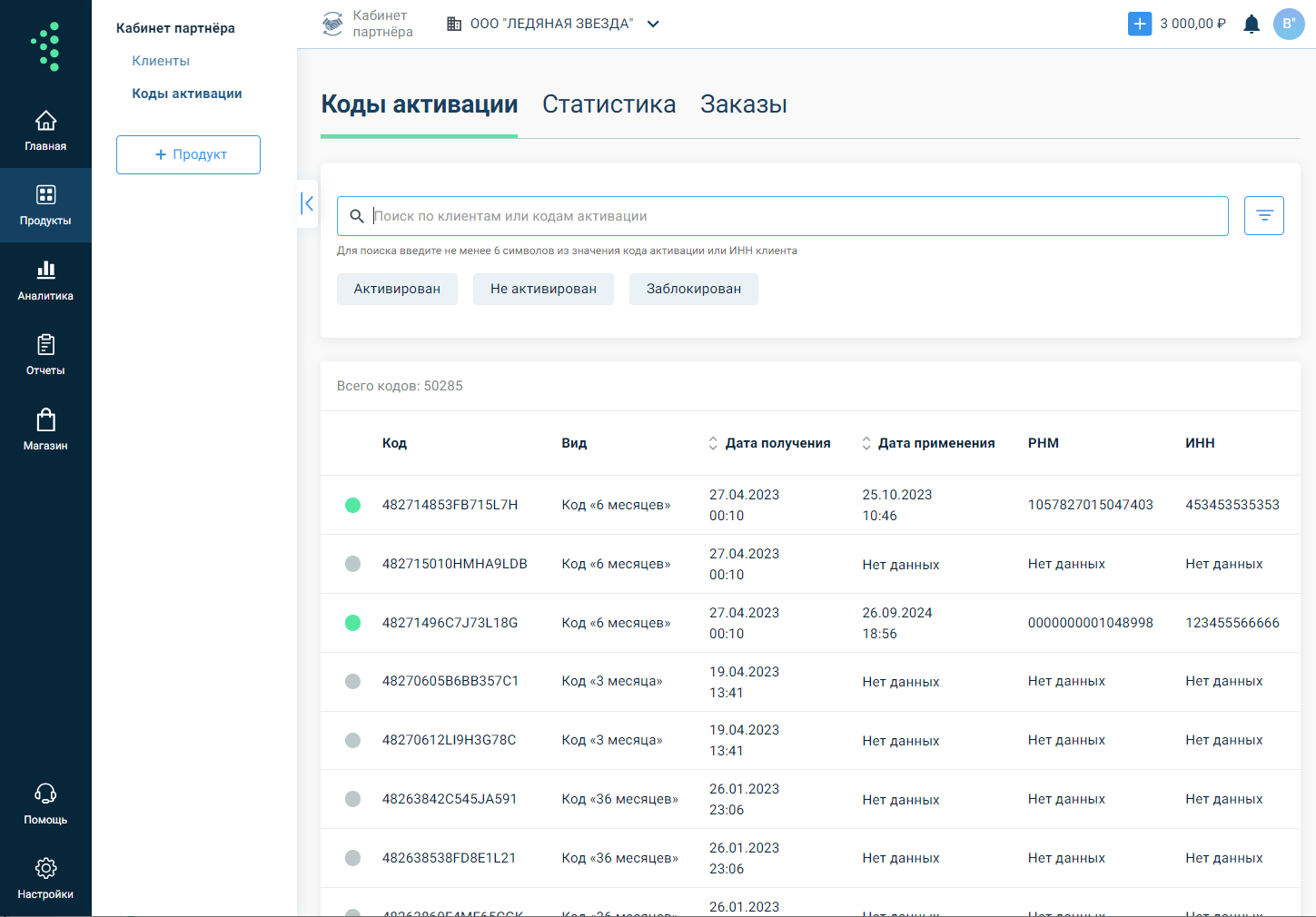Open Помощь support headset icon
The height and width of the screenshot is (917, 1316).
click(45, 804)
